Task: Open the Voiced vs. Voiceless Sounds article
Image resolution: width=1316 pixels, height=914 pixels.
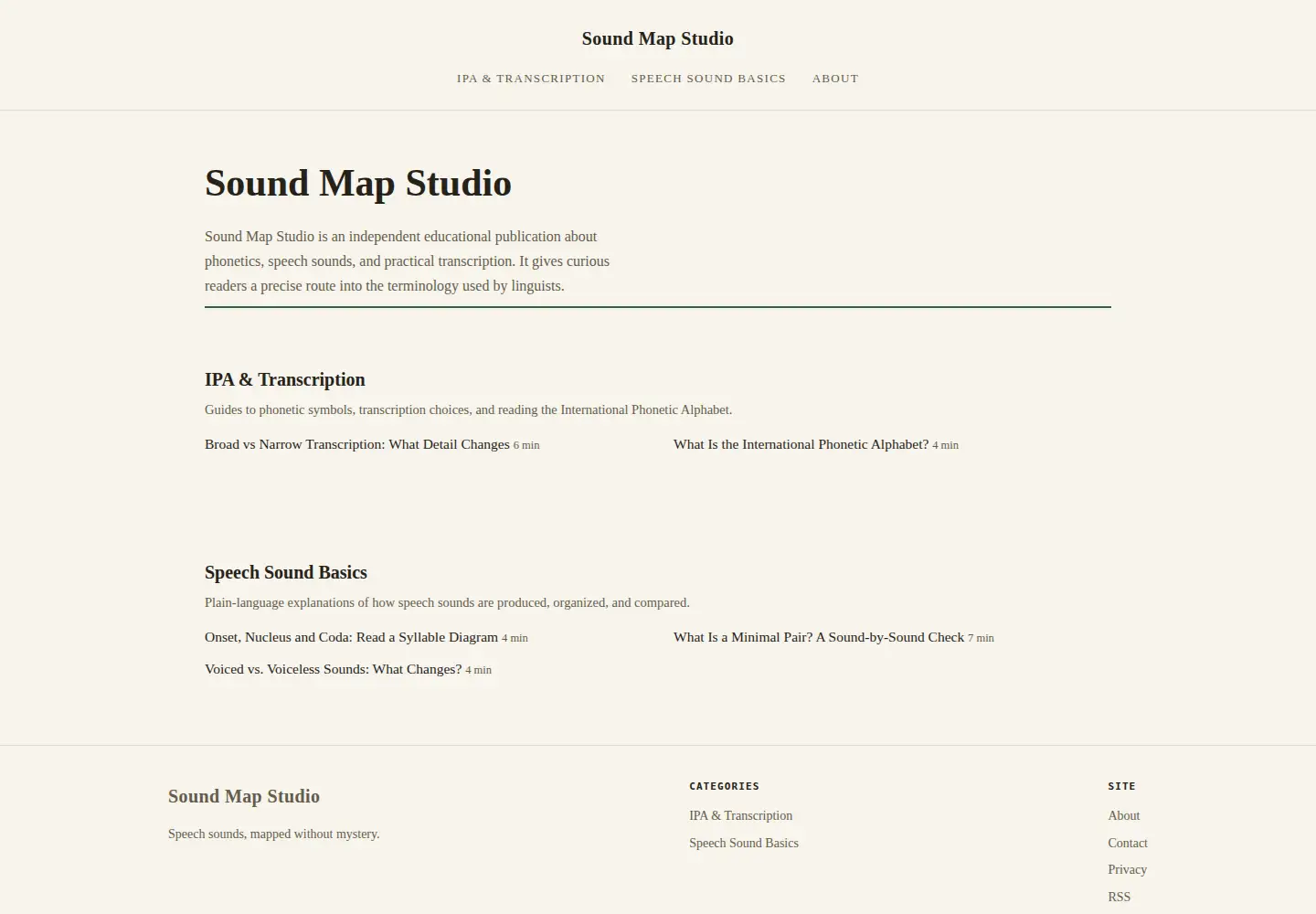Action: pos(334,669)
